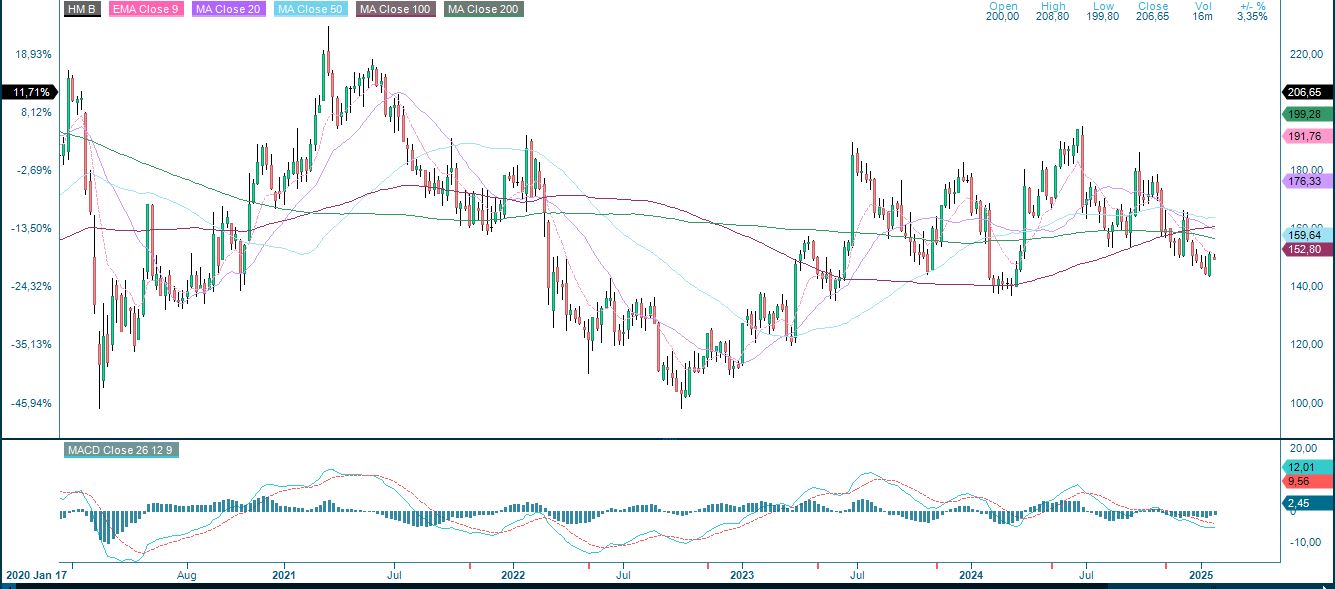The image size is (1335, 589).
Task: Click the -13,50% percent axis label
Action: point(33,228)
